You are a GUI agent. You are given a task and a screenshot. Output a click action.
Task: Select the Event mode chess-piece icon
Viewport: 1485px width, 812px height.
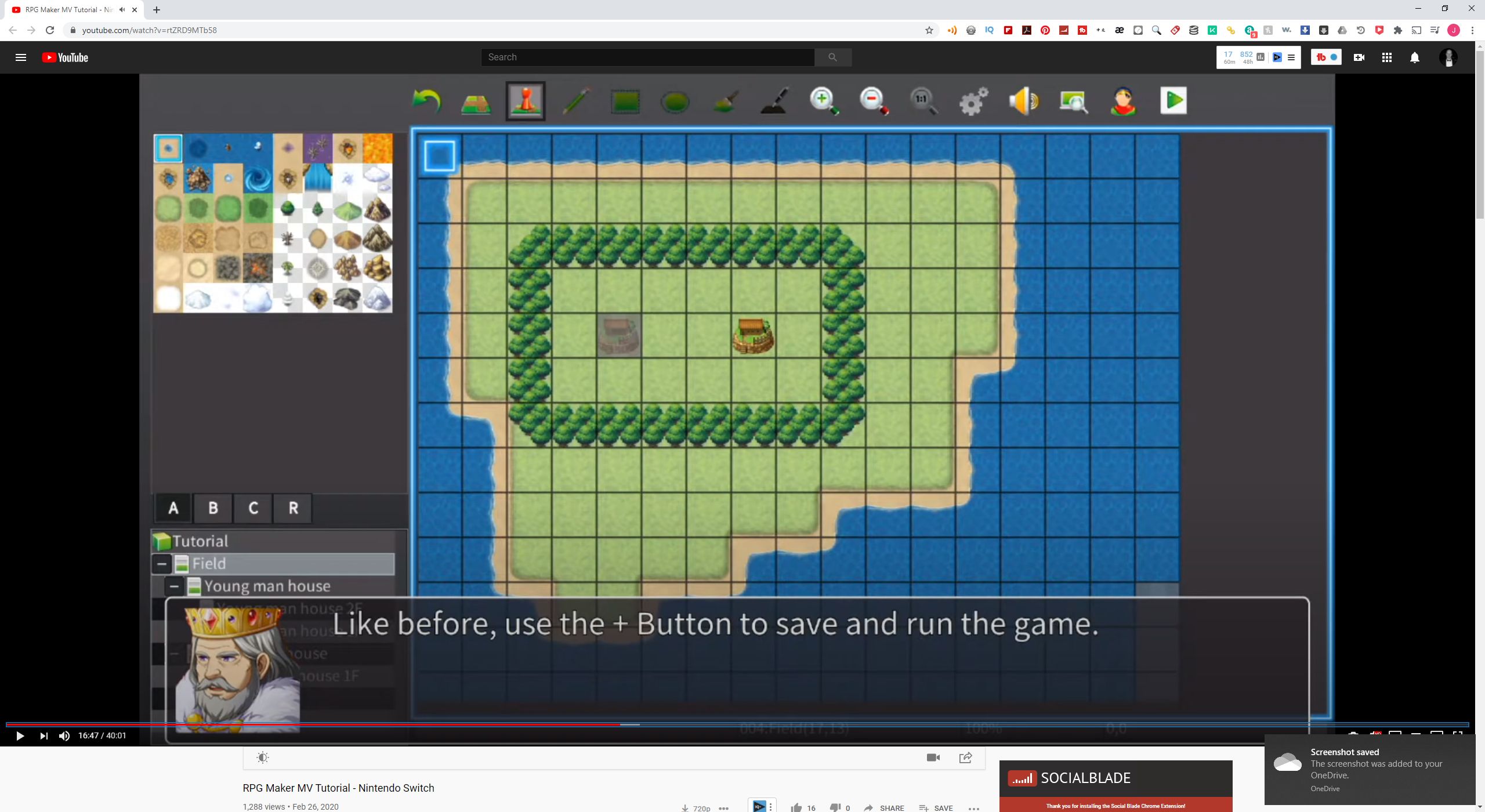point(525,100)
